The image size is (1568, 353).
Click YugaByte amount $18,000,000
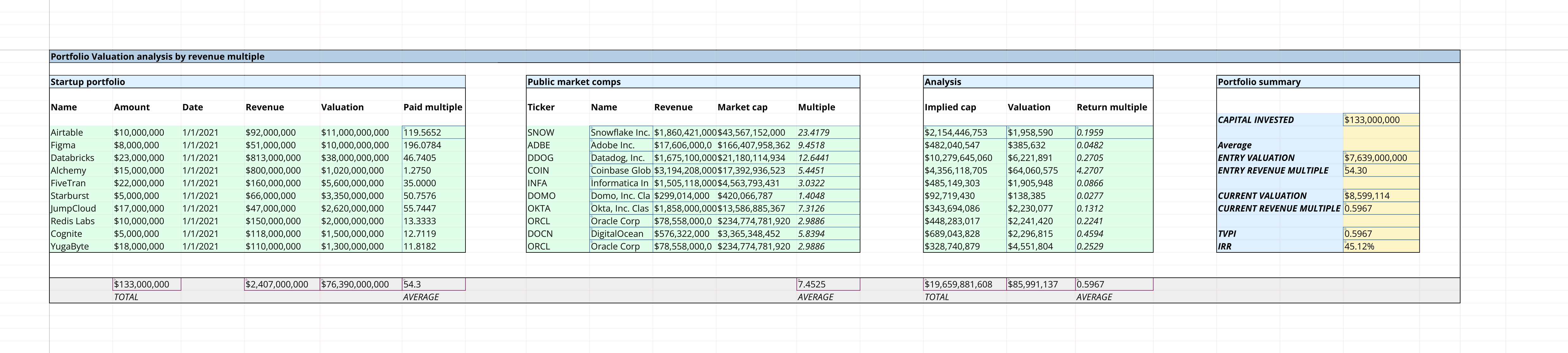coord(147,247)
